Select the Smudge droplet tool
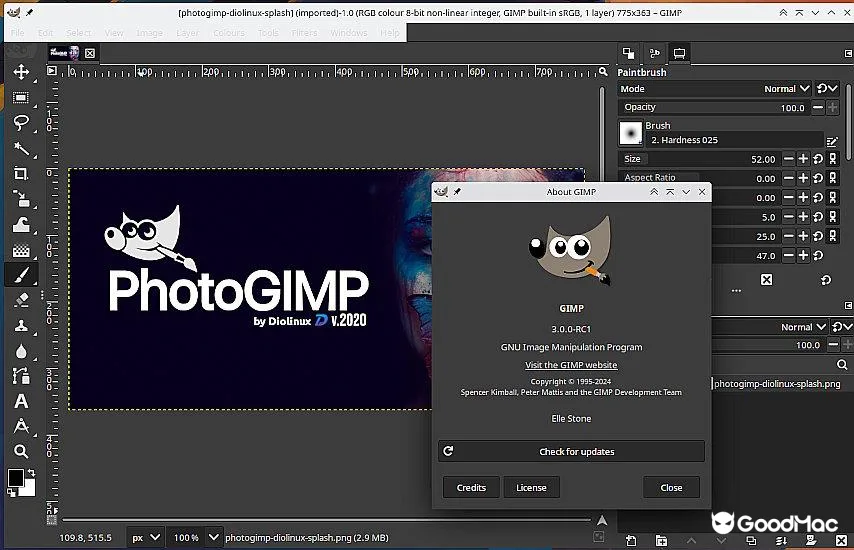This screenshot has width=854, height=550. [x=21, y=351]
